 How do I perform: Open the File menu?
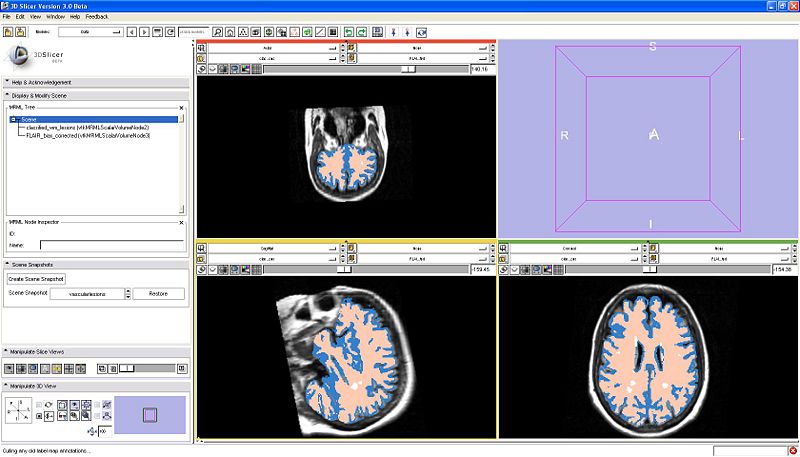point(7,17)
